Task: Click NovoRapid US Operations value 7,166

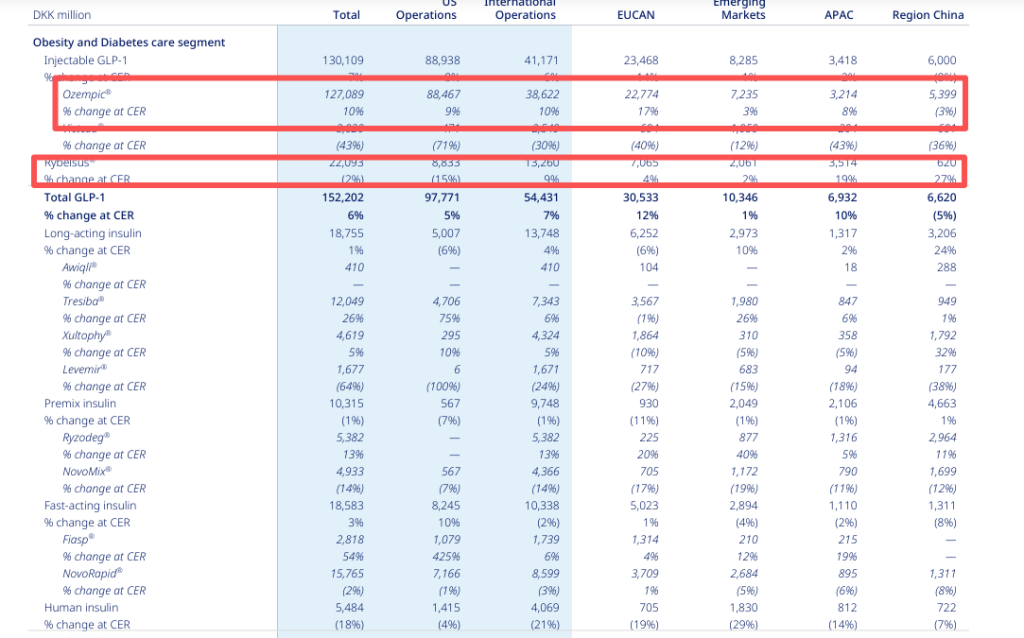Action: 447,573
